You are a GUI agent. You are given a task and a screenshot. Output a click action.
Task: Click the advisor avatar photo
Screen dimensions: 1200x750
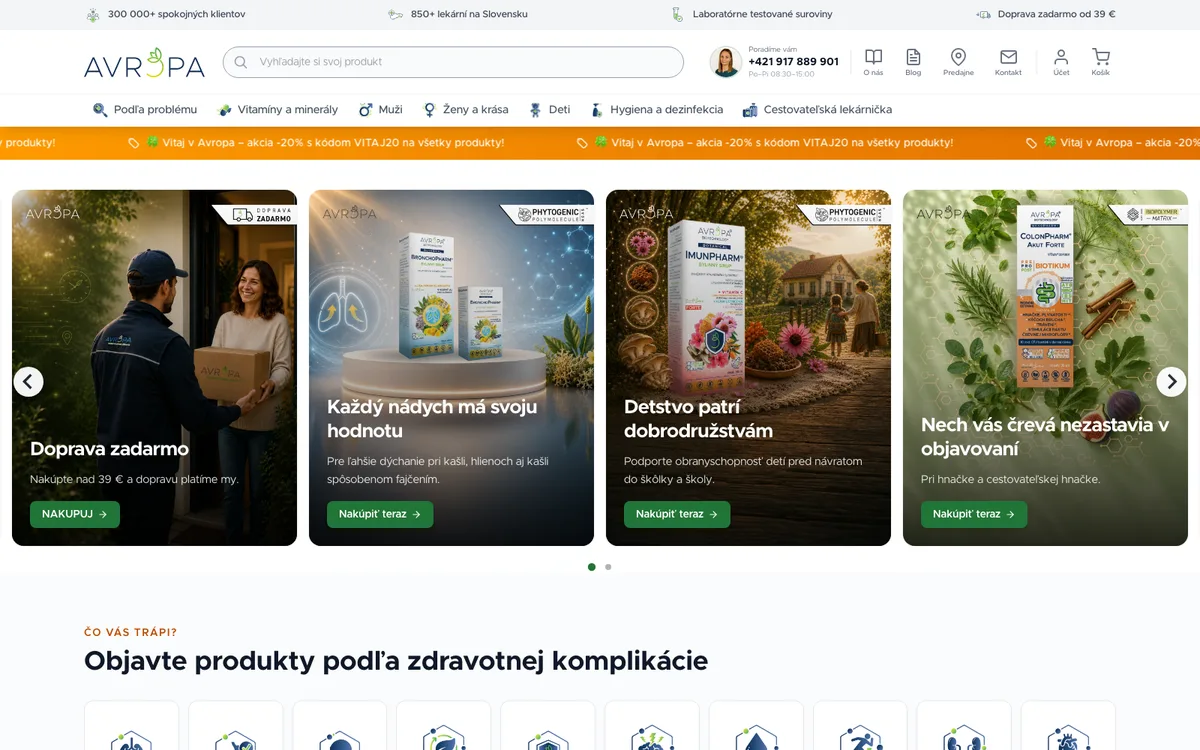point(725,62)
